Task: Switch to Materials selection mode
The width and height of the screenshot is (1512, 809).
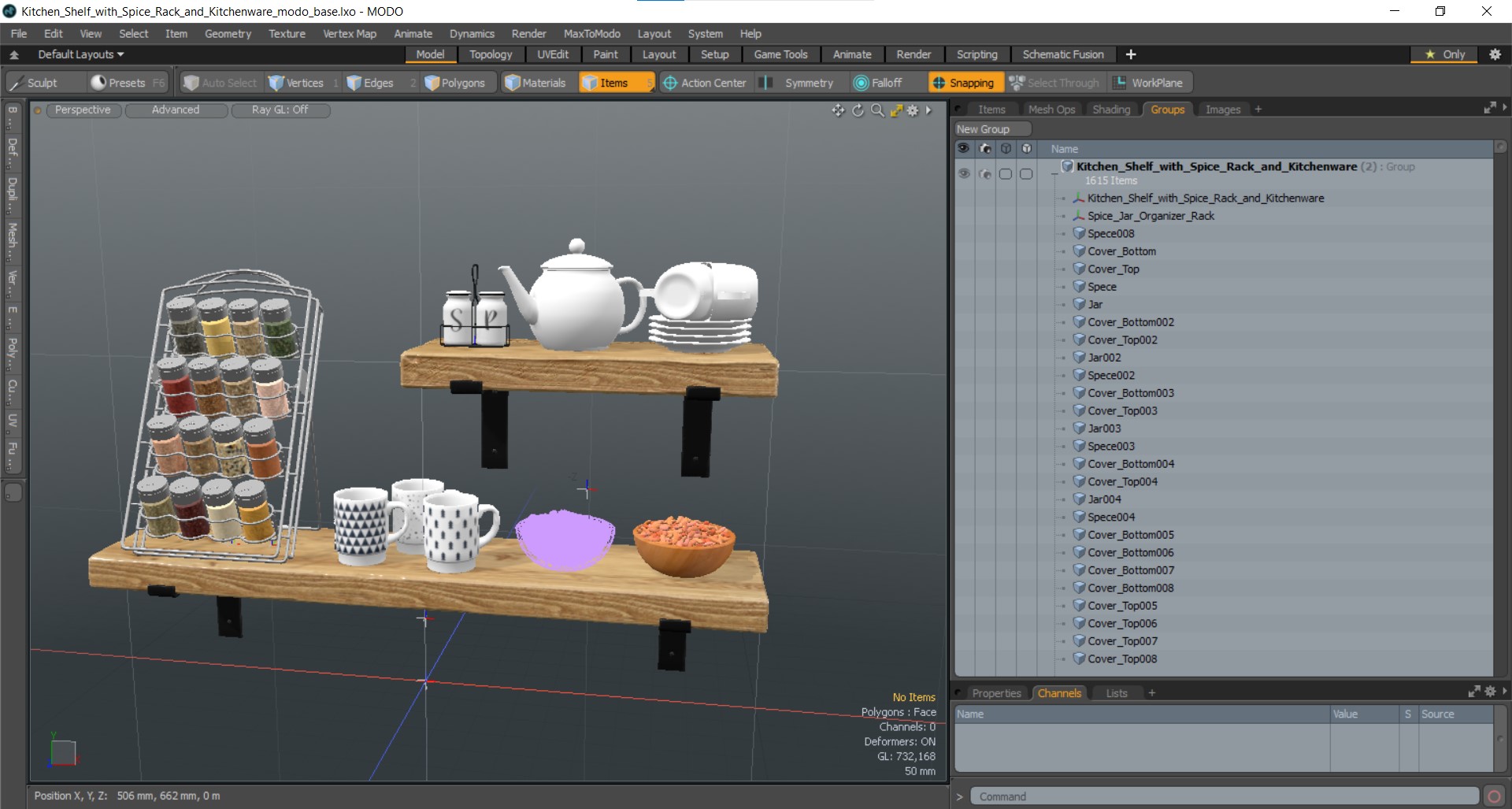Action: click(x=535, y=83)
